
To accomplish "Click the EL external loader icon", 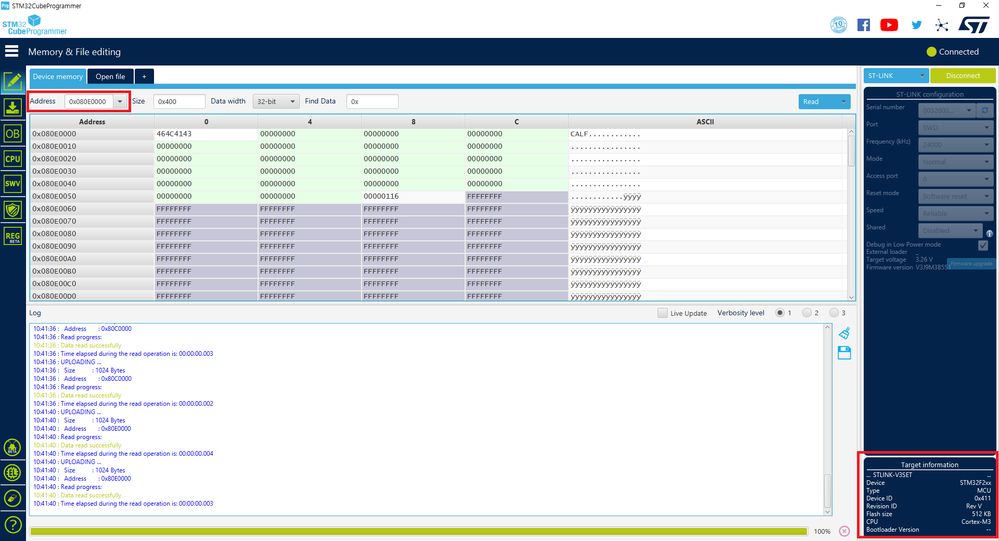I will pyautogui.click(x=12, y=473).
